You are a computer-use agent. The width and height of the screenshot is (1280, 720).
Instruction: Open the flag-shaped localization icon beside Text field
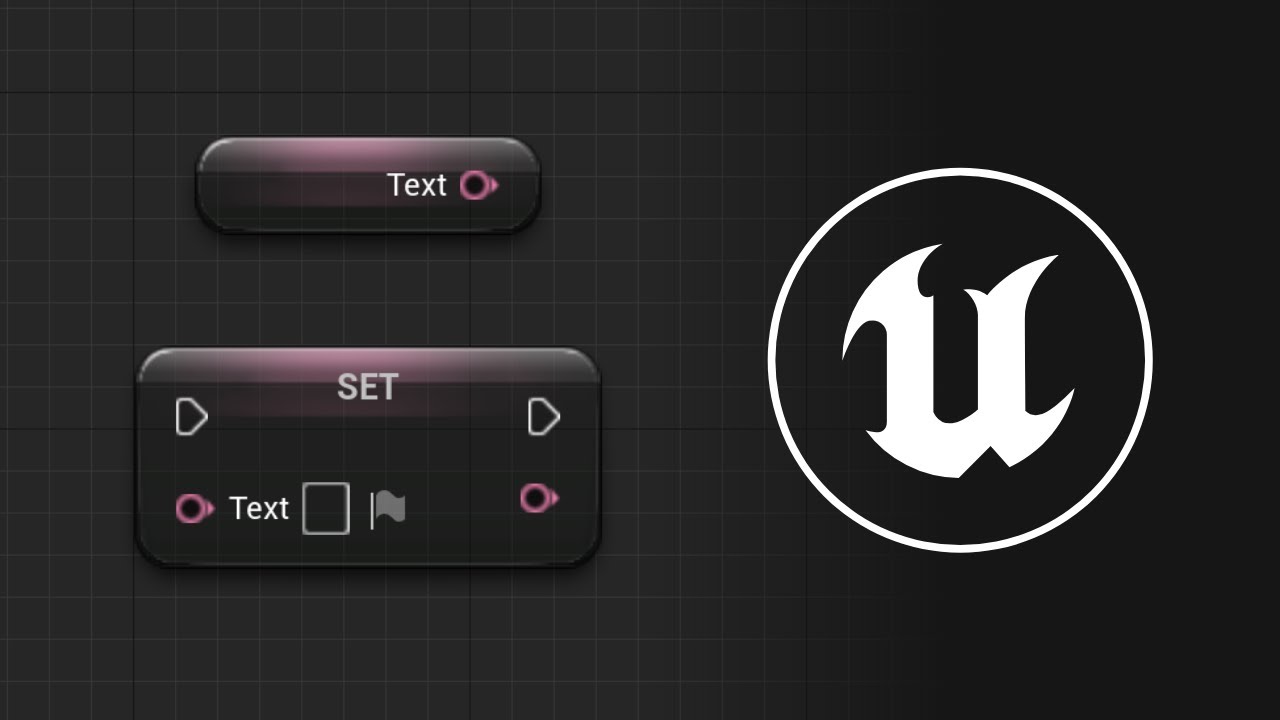click(x=388, y=509)
